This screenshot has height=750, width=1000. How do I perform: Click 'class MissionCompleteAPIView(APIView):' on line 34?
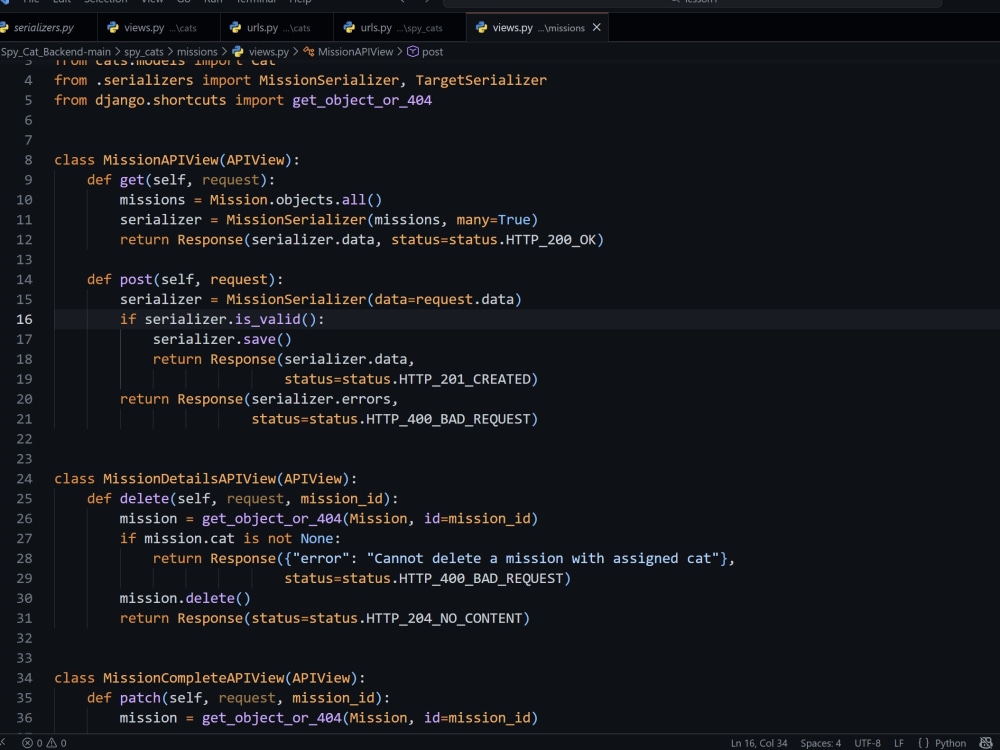point(210,678)
